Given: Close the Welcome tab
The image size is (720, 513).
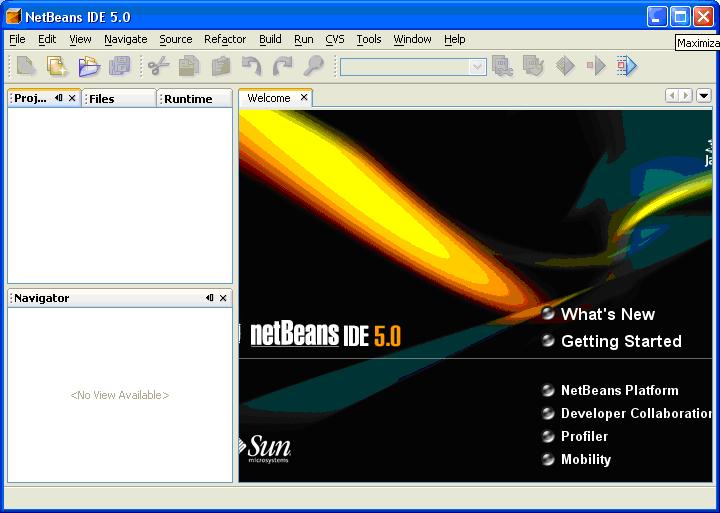Looking at the screenshot, I should 304,98.
